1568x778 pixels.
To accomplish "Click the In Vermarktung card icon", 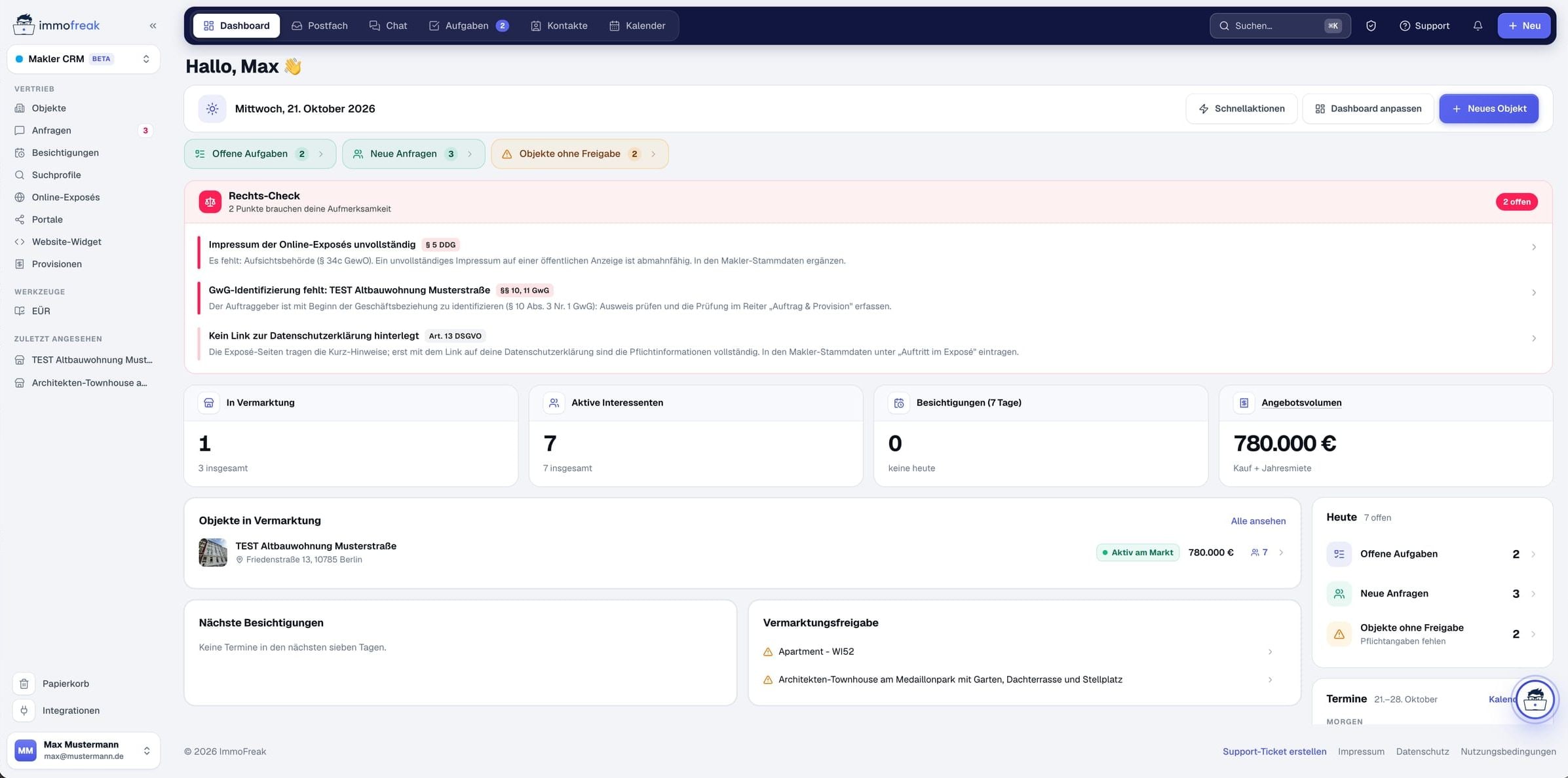I will click(209, 403).
